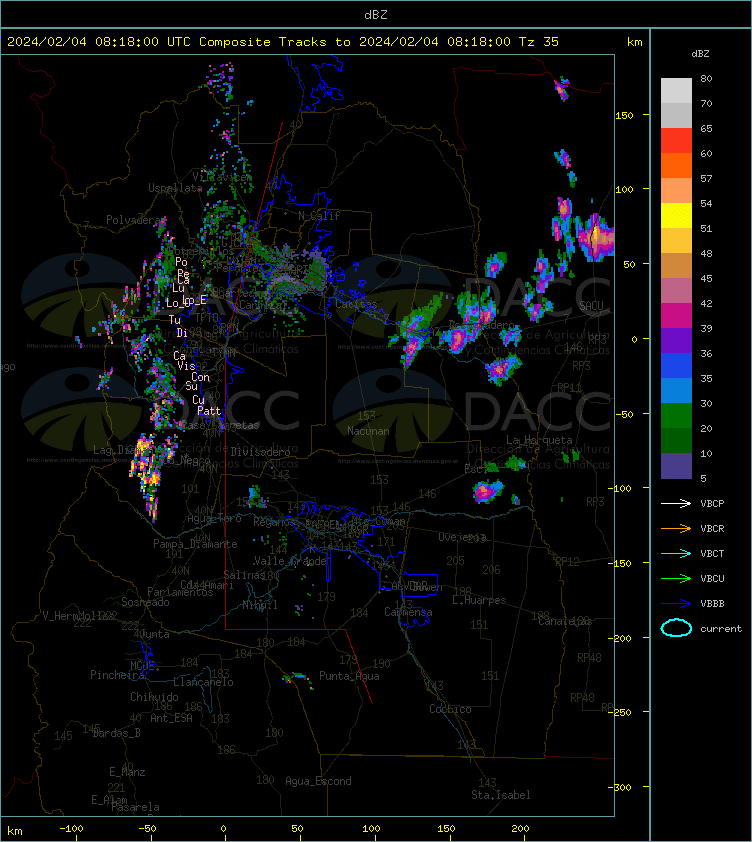Click the cyan VBCT arrow icon
Image resolution: width=752 pixels, height=842 pixels.
(676, 553)
